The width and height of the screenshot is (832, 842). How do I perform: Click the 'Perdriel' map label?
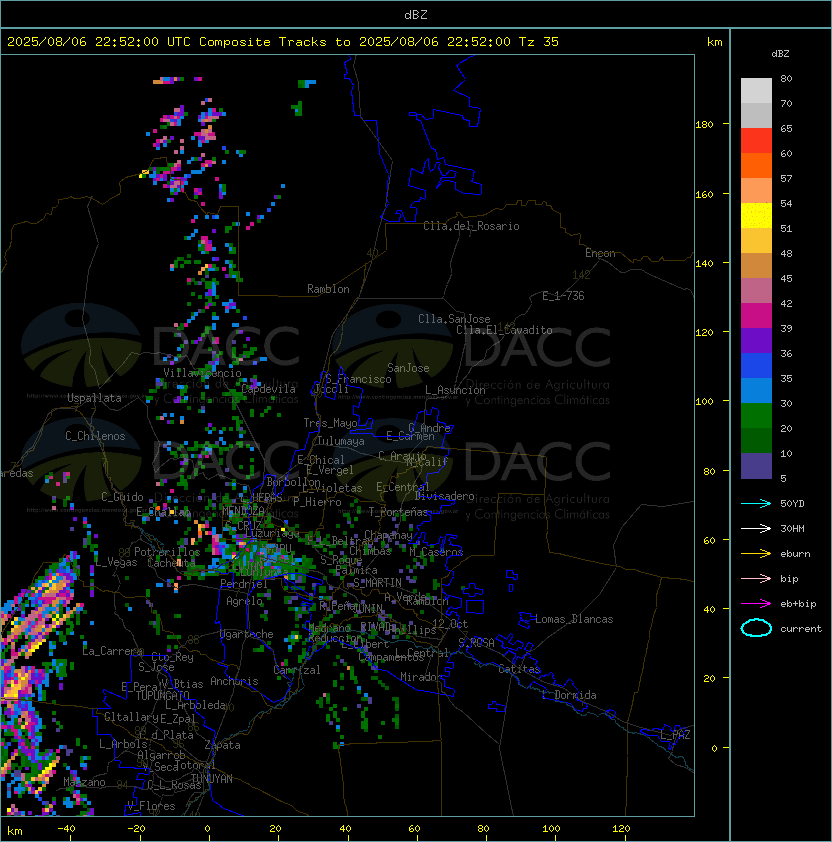(x=244, y=584)
